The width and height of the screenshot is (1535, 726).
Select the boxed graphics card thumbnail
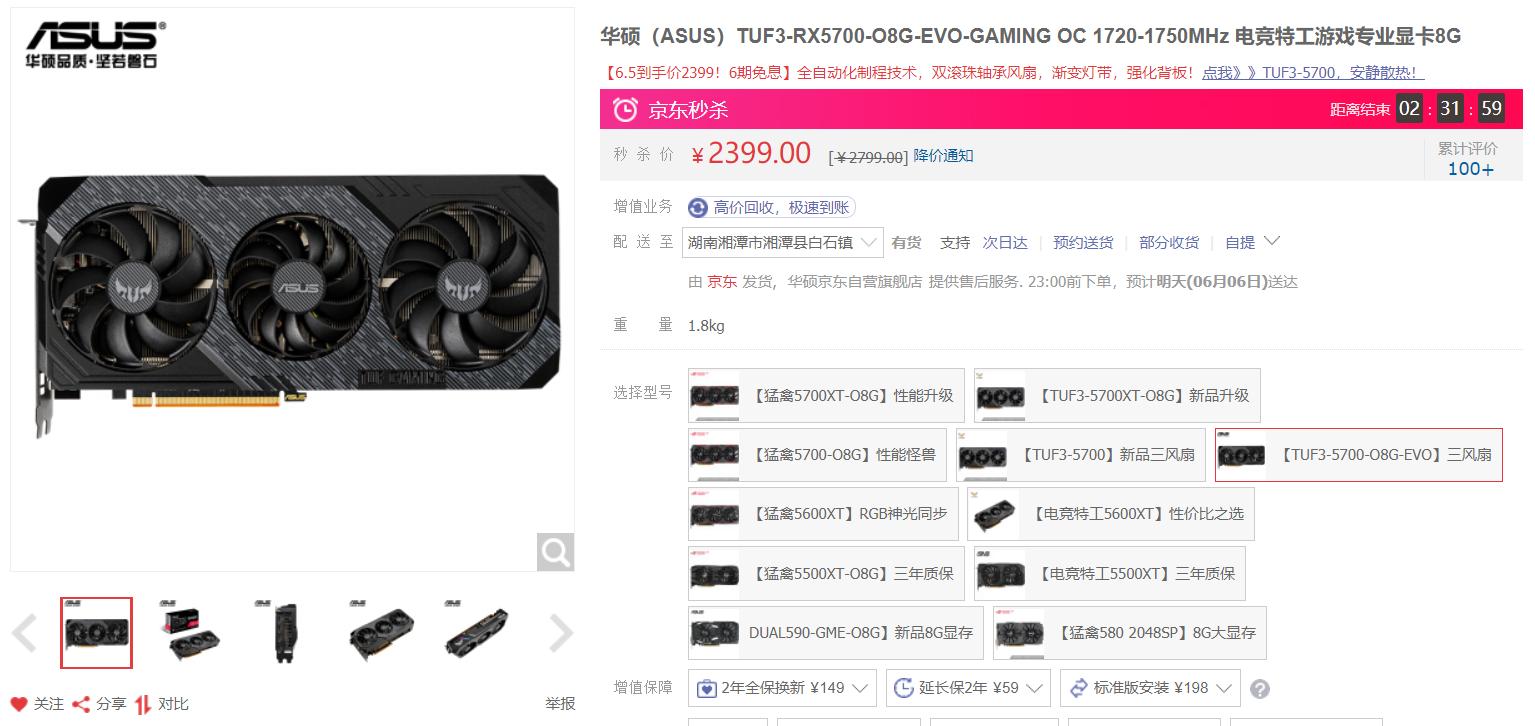coord(192,633)
